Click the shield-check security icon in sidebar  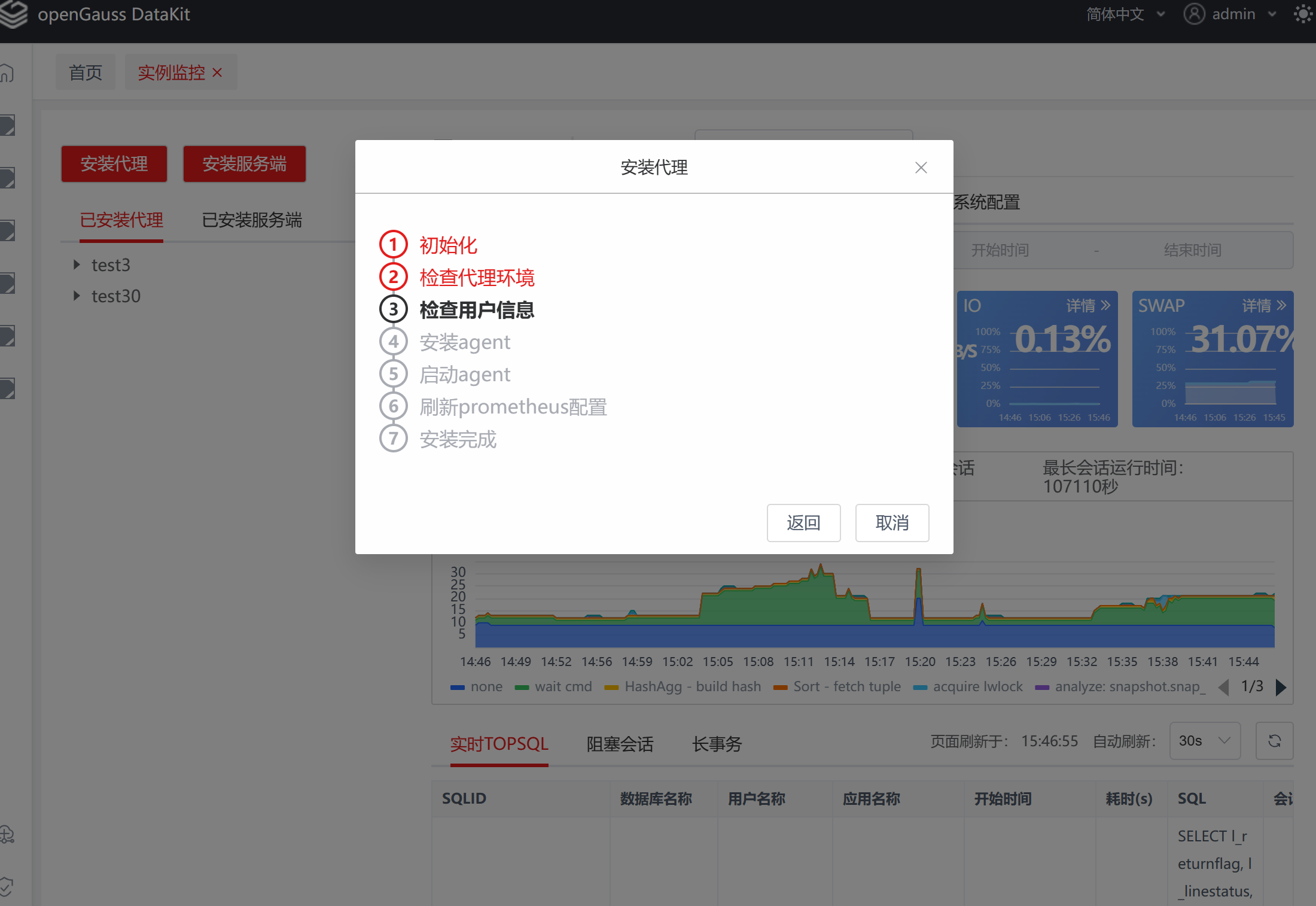tap(7, 887)
